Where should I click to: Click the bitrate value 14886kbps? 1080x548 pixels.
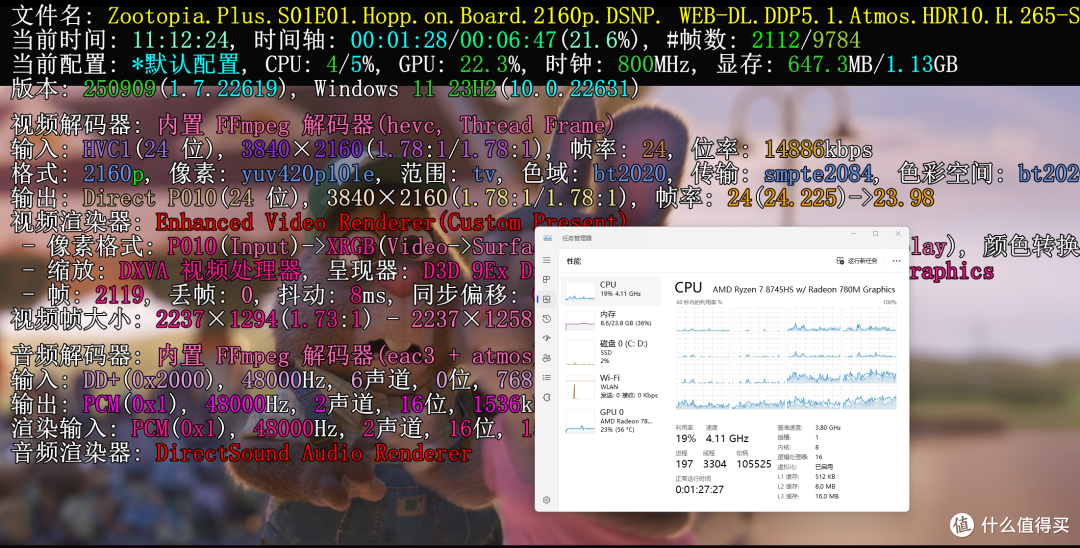818,149
